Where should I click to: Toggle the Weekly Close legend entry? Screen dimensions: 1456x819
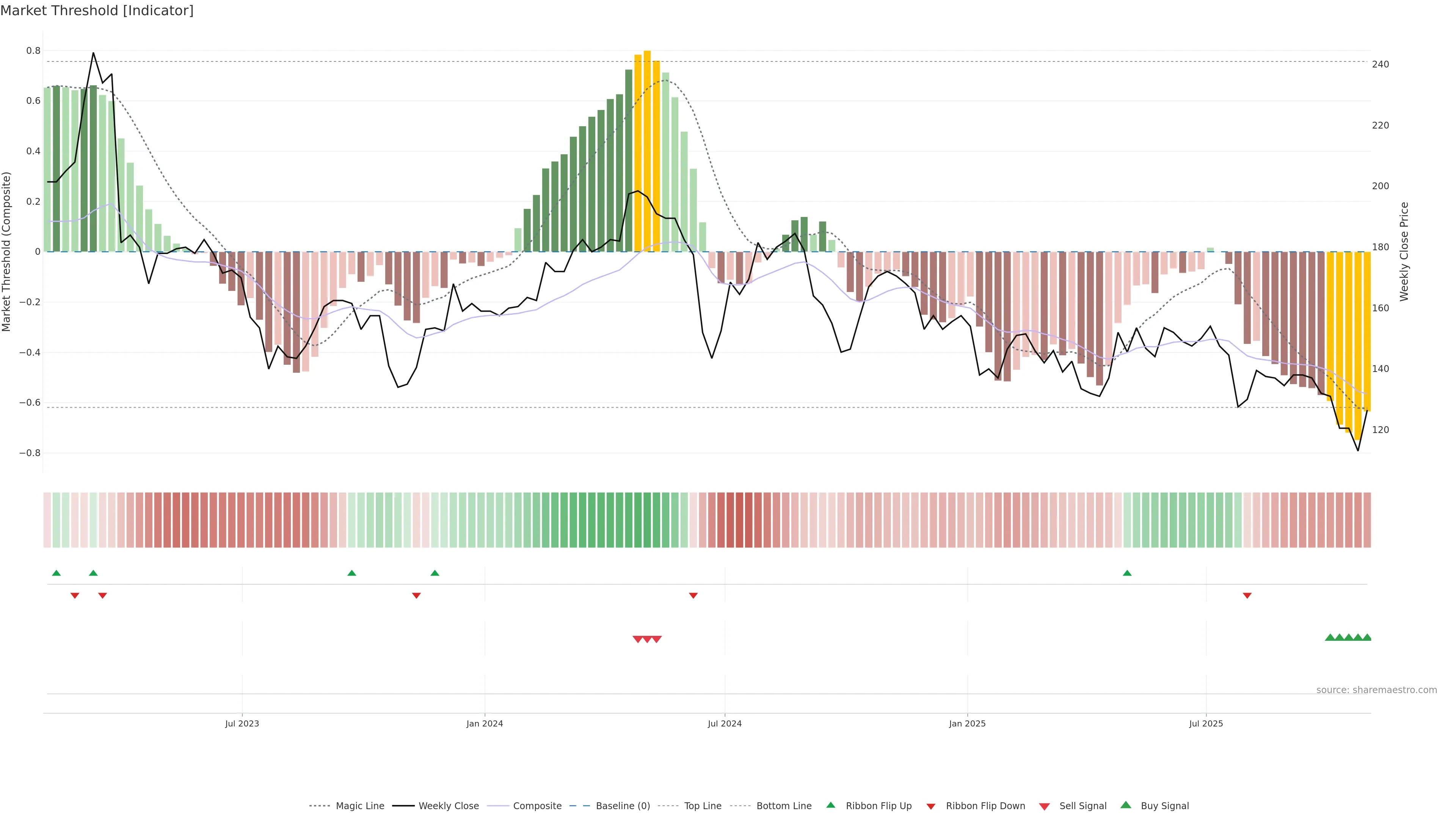click(448, 806)
